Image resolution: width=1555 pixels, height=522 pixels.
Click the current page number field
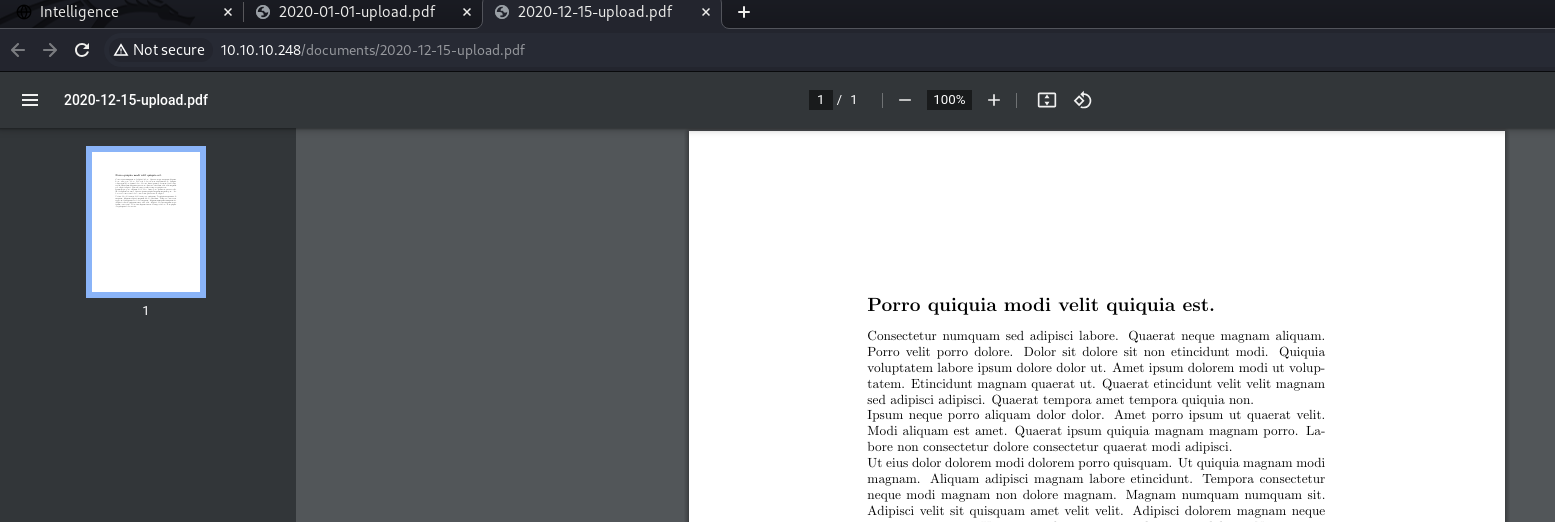click(820, 100)
